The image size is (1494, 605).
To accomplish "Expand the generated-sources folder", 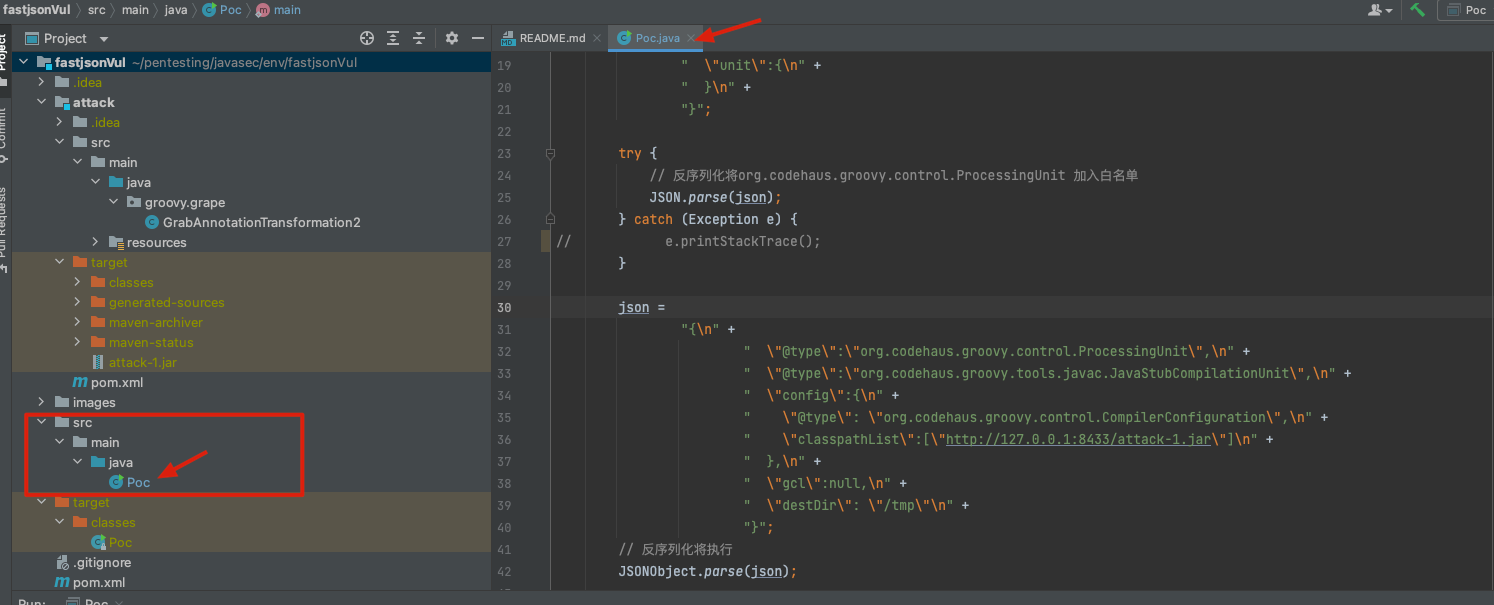I will click(77, 302).
